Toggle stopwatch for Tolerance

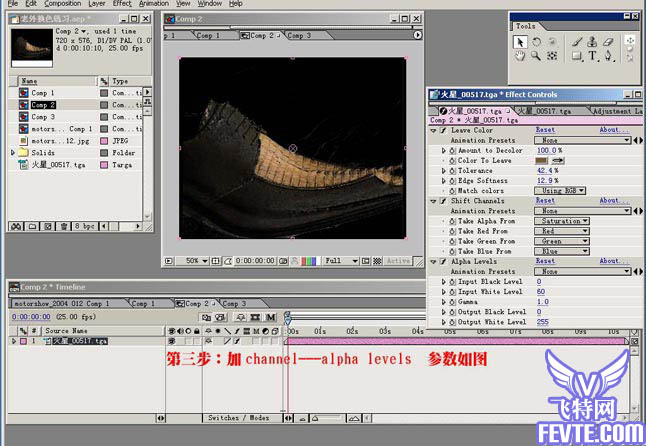coord(452,171)
